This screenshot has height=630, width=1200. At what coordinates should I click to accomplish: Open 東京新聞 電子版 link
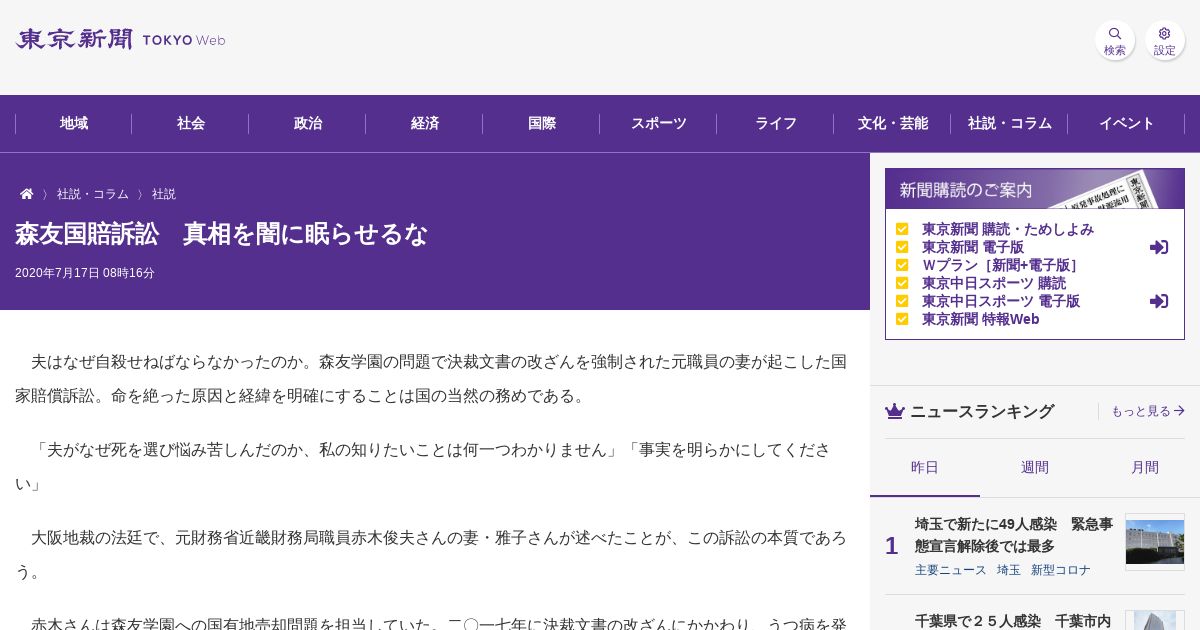[x=973, y=247]
